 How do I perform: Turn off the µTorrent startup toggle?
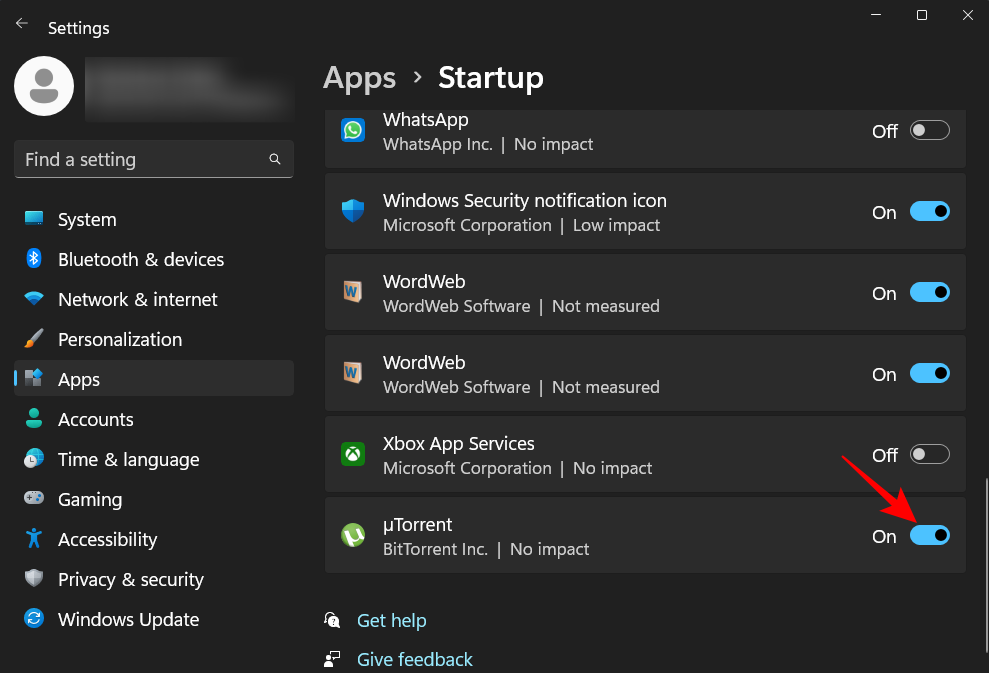[x=929, y=535]
